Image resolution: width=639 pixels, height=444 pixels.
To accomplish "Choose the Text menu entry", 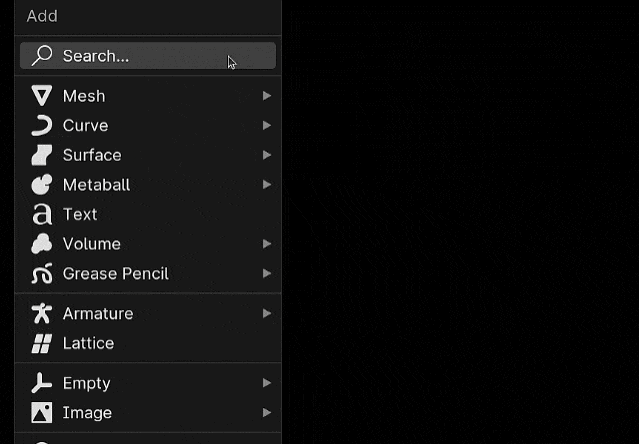I will (148, 214).
